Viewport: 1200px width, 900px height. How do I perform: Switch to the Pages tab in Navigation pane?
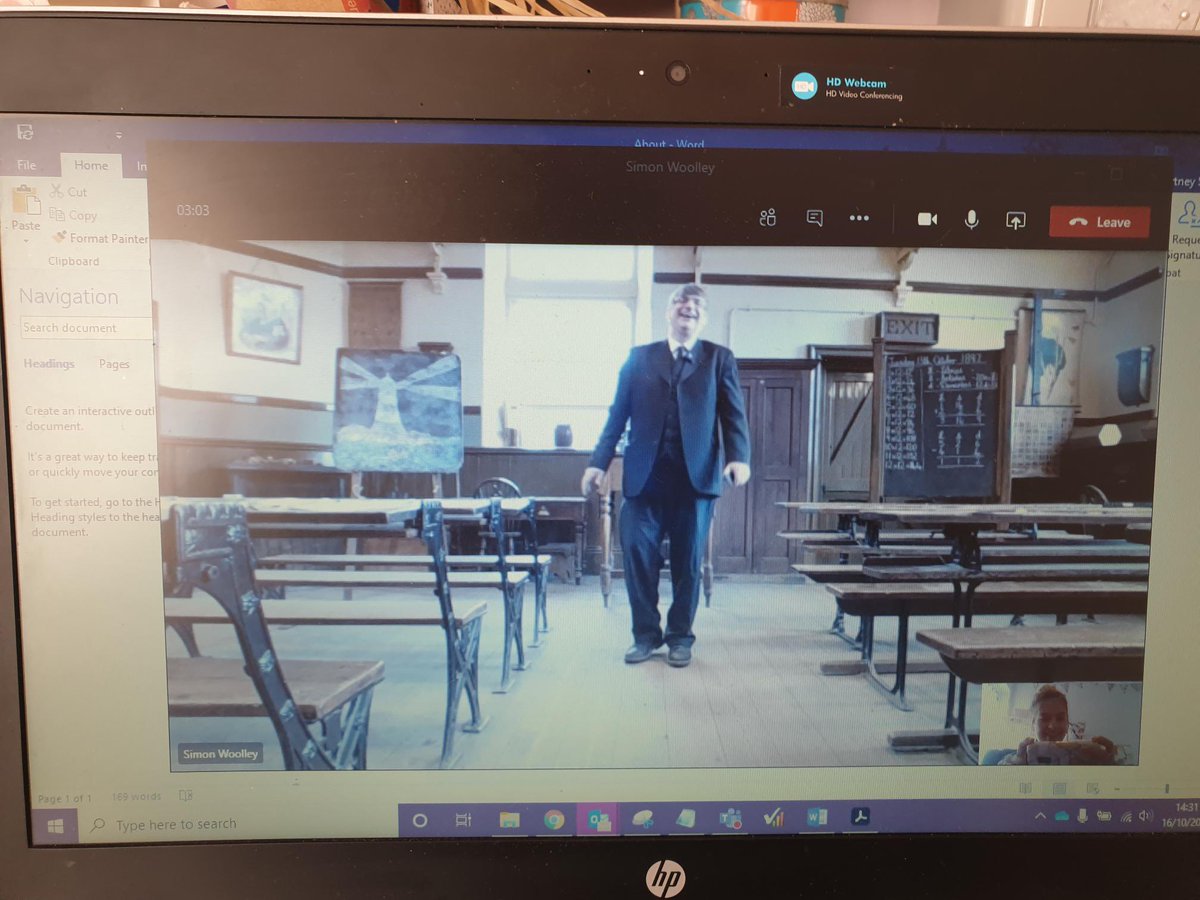(x=114, y=364)
